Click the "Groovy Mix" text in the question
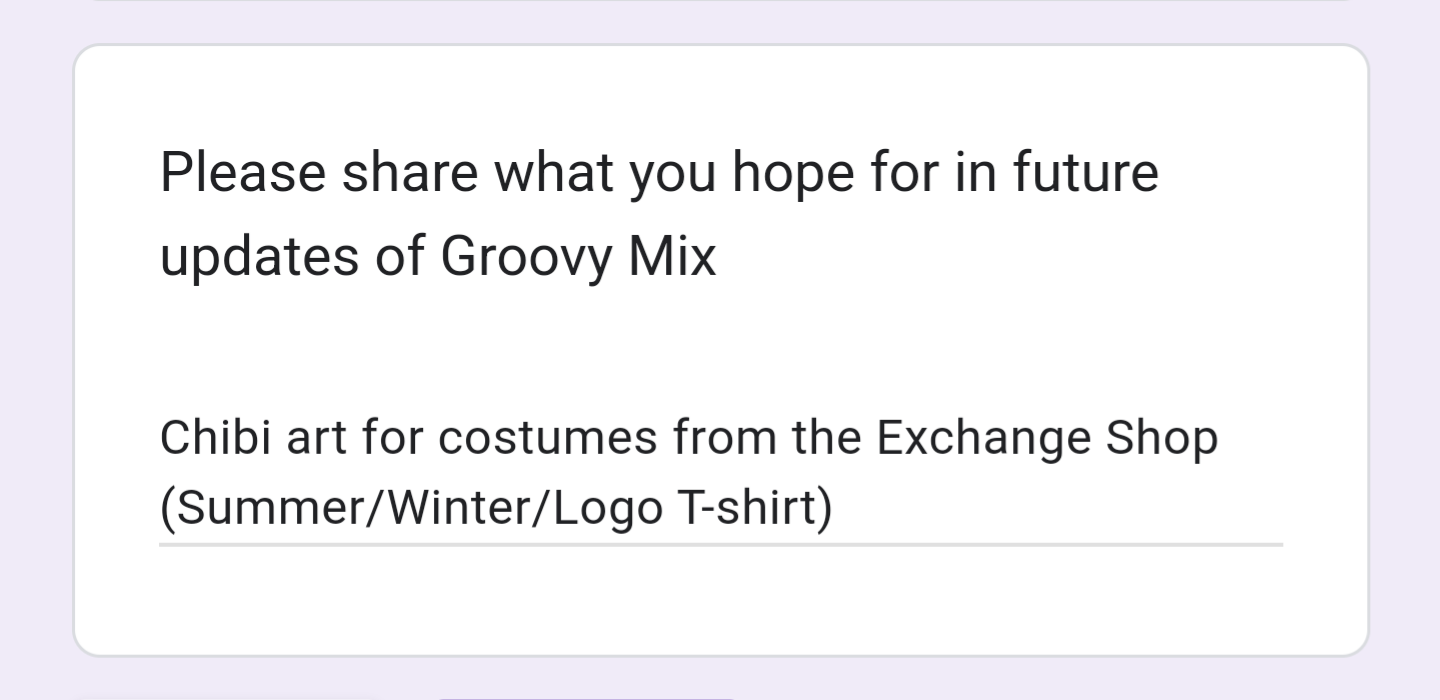The width and height of the screenshot is (1440, 700). point(578,257)
